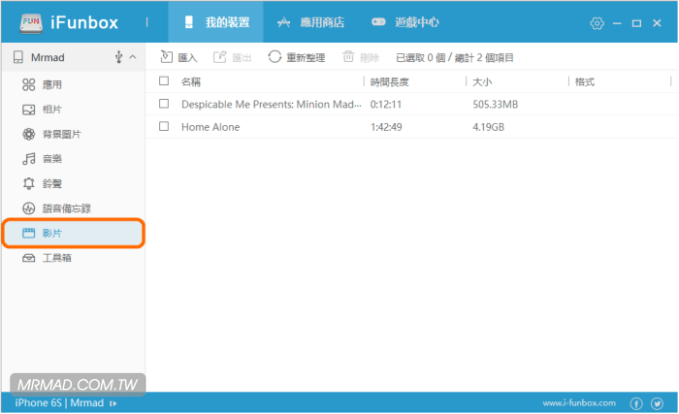The width and height of the screenshot is (679, 414).
Task: Check the Home Alone row checkbox
Action: [x=164, y=126]
